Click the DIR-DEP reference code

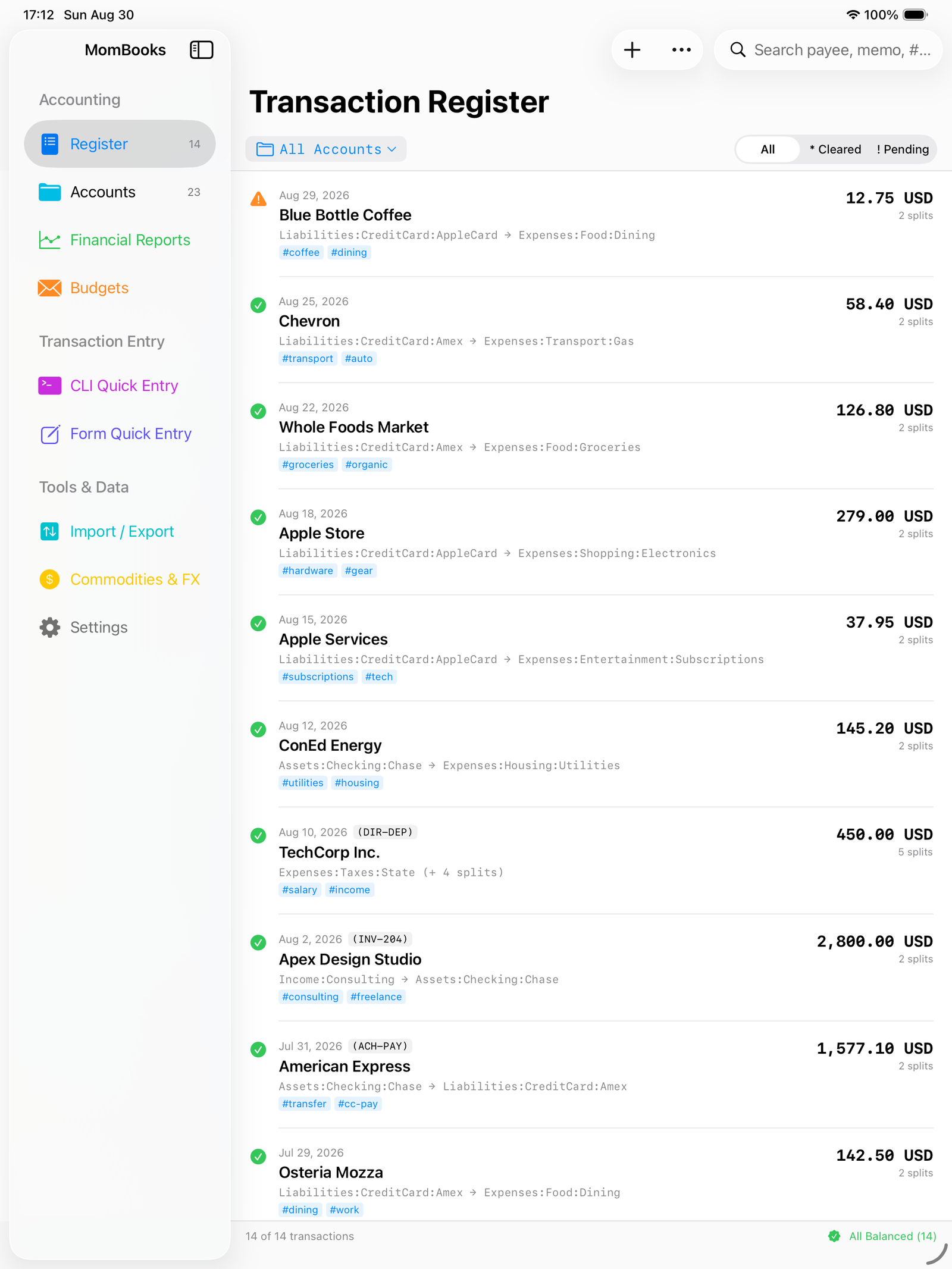click(x=386, y=832)
